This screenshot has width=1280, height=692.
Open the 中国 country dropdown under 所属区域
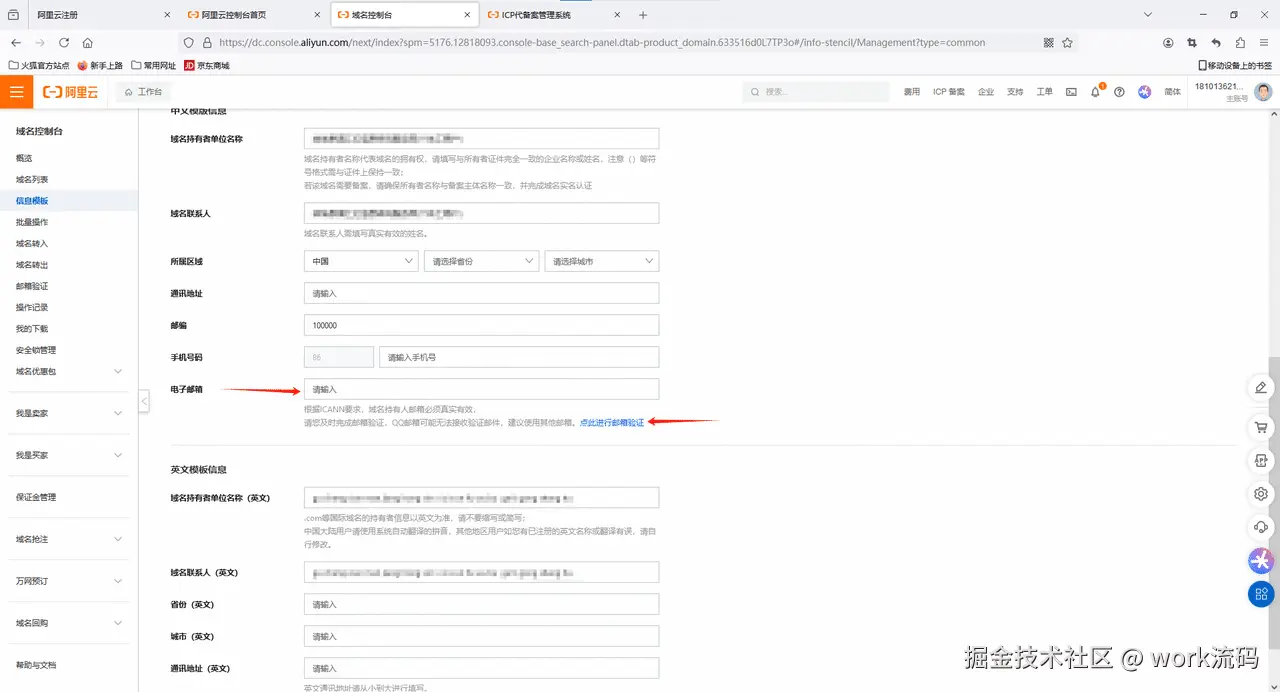[360, 260]
